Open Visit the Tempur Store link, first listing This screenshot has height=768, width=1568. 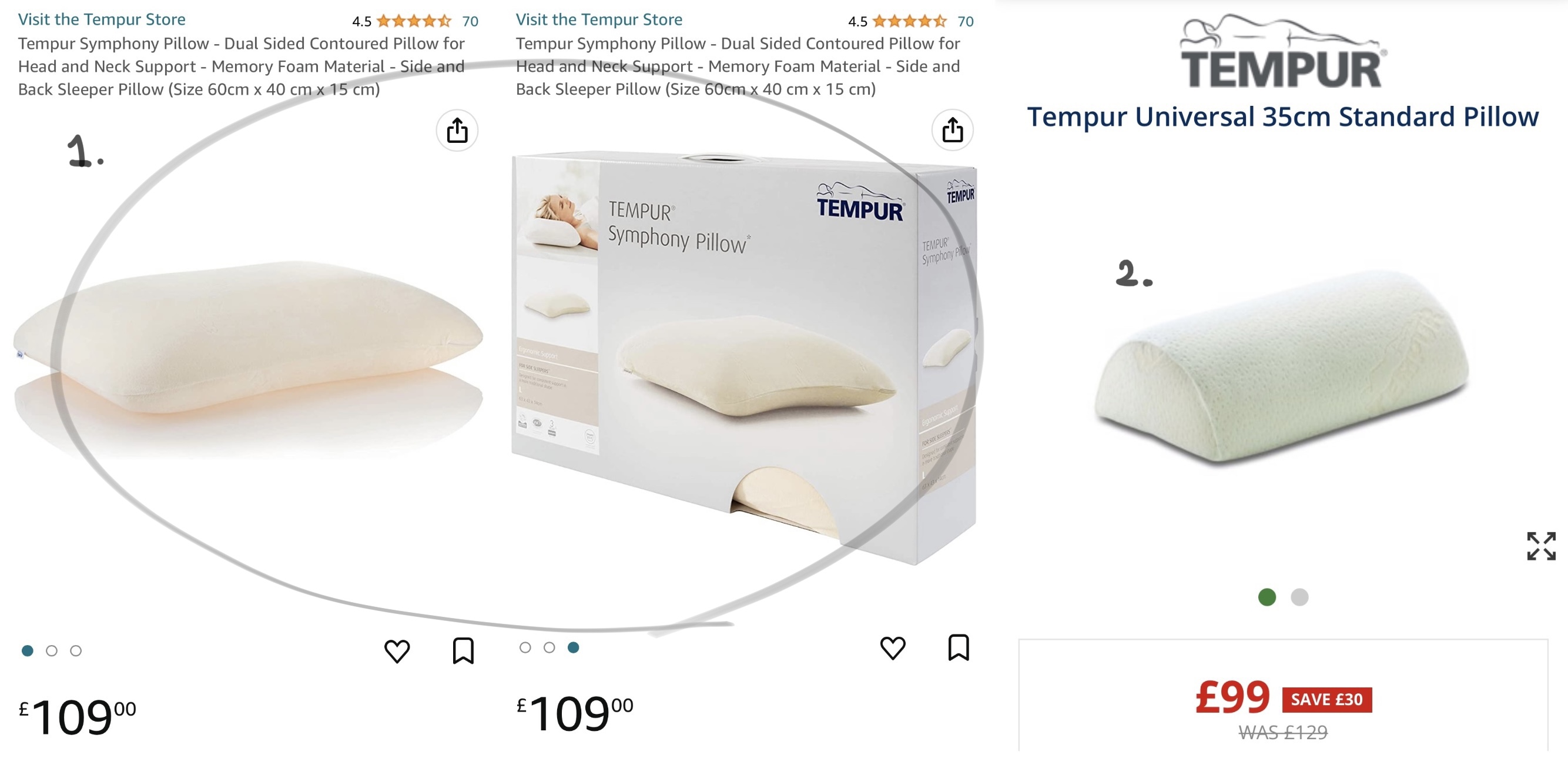102,19
